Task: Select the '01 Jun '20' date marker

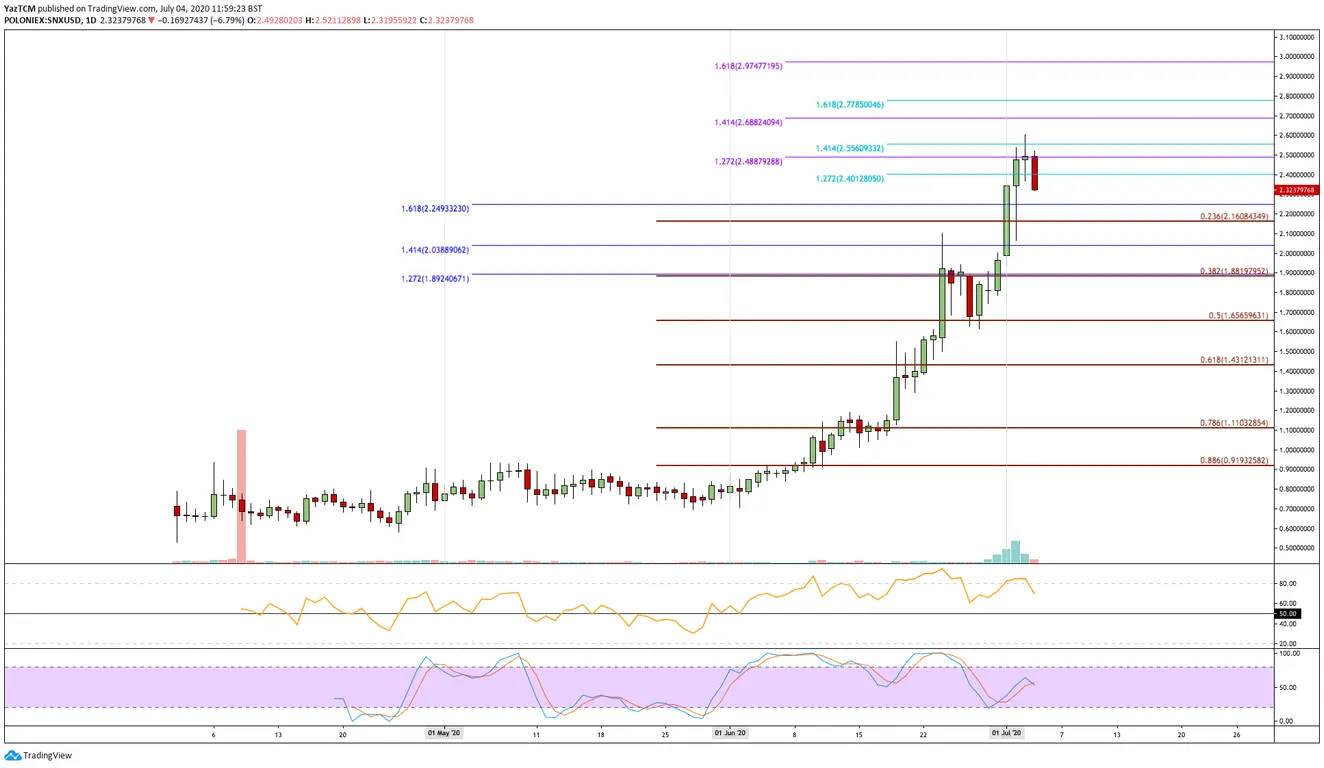Action: [730, 734]
